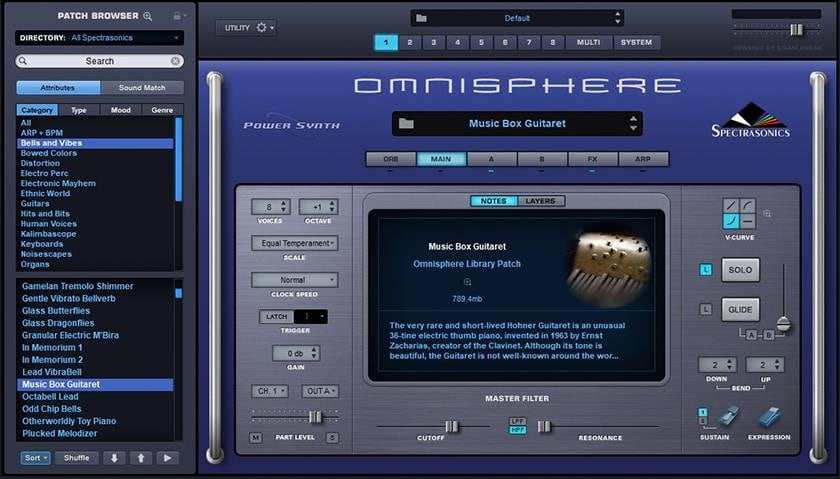Select the Kalimbascope category
This screenshot has height=479, width=840.
tap(48, 234)
